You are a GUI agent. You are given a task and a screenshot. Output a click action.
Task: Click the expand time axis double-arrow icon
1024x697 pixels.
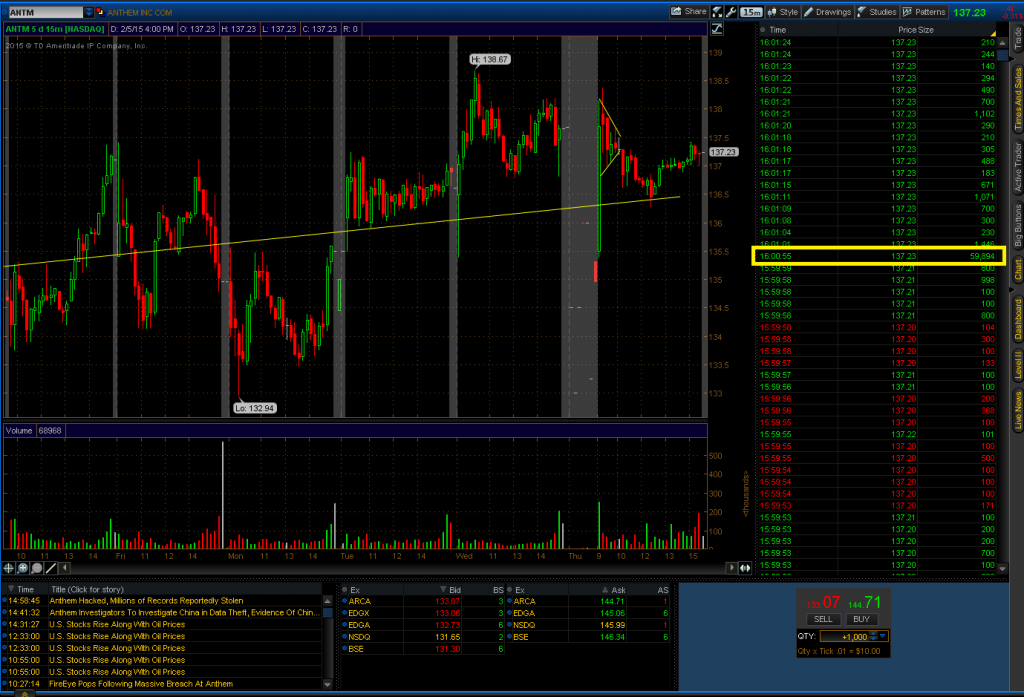pyautogui.click(x=745, y=568)
